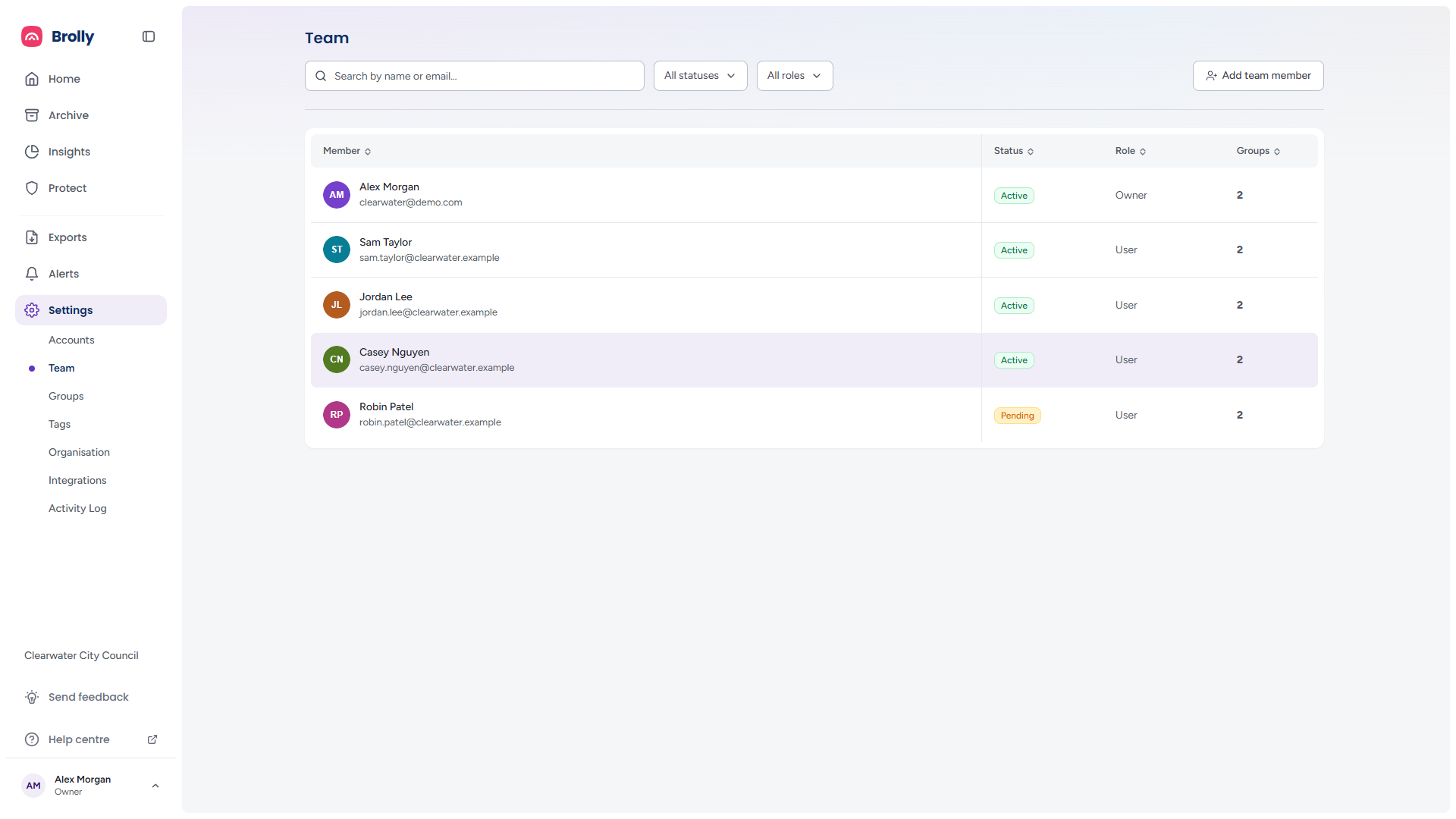Go to Accounts settings
This screenshot has width=1456, height=819.
[71, 340]
